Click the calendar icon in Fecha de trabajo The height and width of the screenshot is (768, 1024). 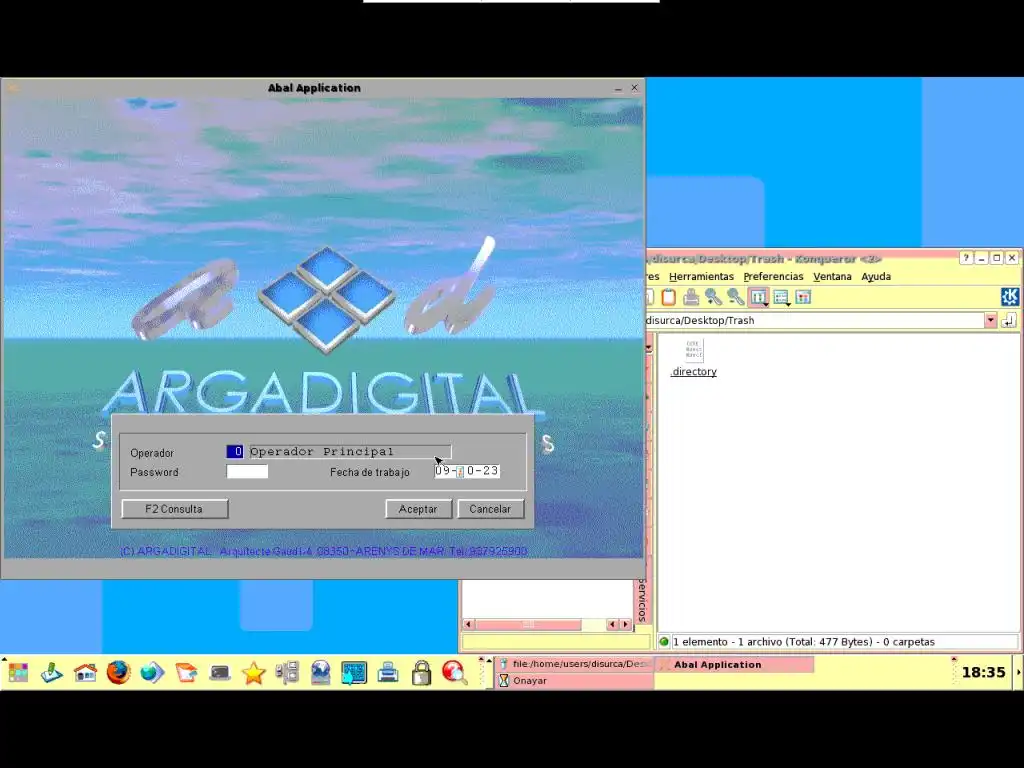click(460, 472)
